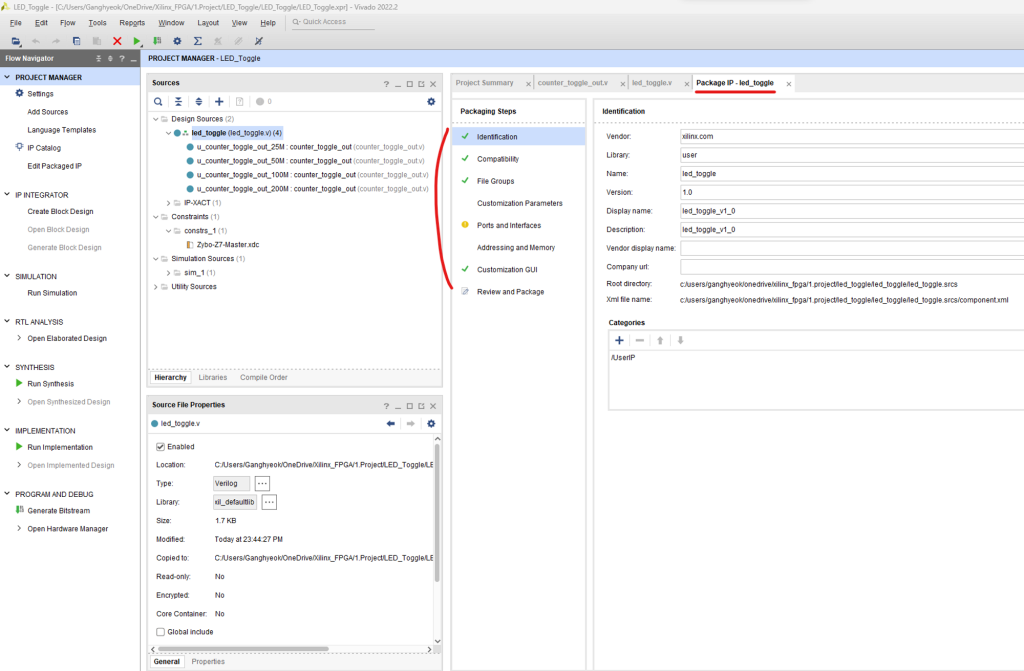Click the red X cancel toolbar icon
This screenshot has width=1024, height=671.
(x=117, y=41)
